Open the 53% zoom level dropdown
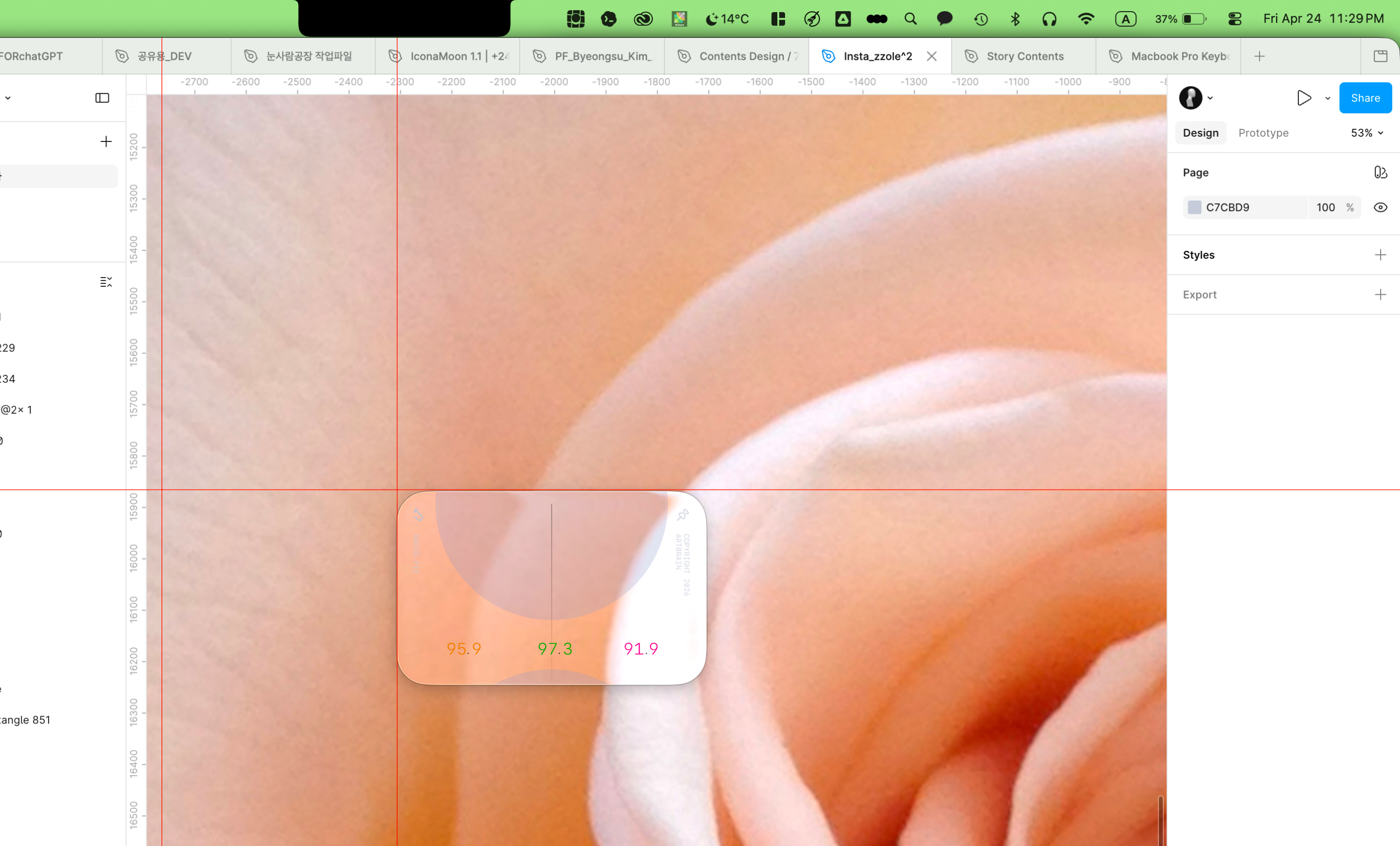This screenshot has width=1400, height=846. 1366,133
